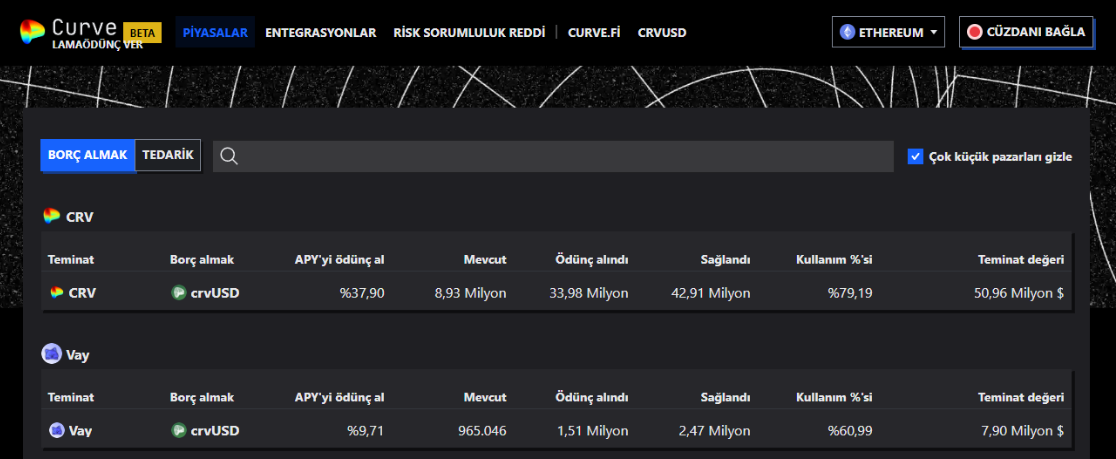Sort CRV table by 'APY'yi ödünç al'

point(339,260)
